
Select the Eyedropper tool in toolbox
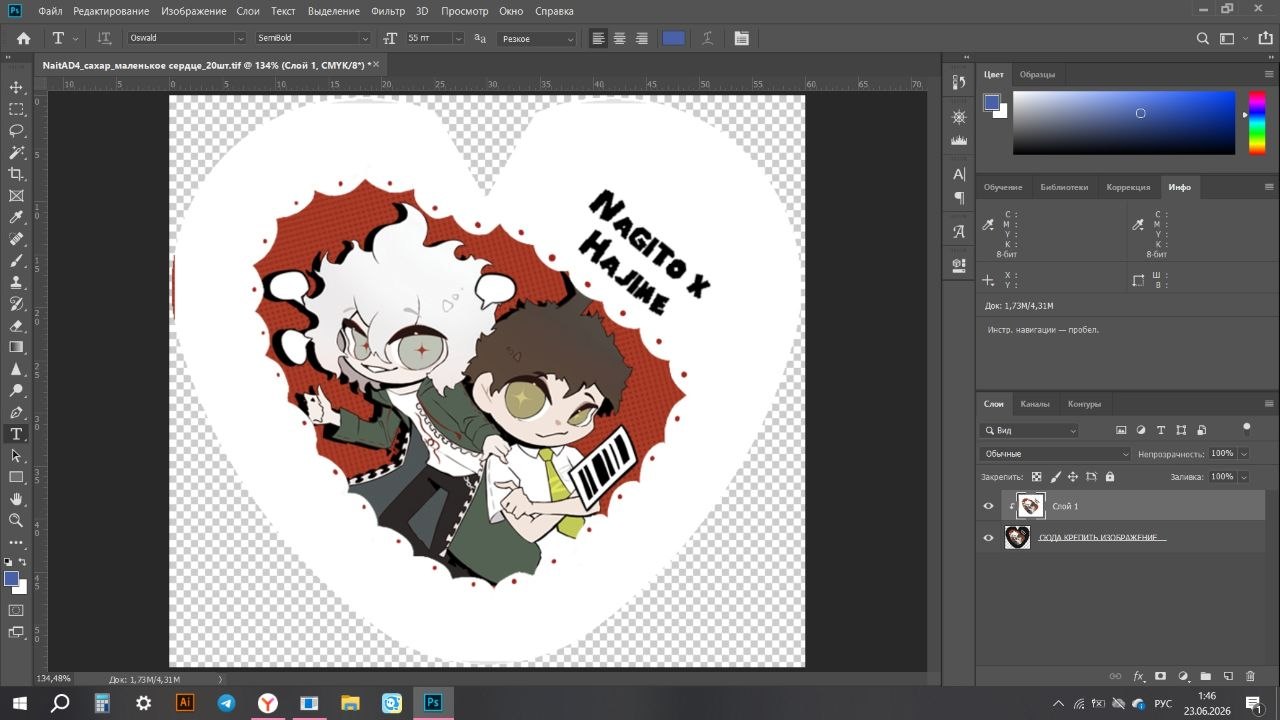(16, 217)
